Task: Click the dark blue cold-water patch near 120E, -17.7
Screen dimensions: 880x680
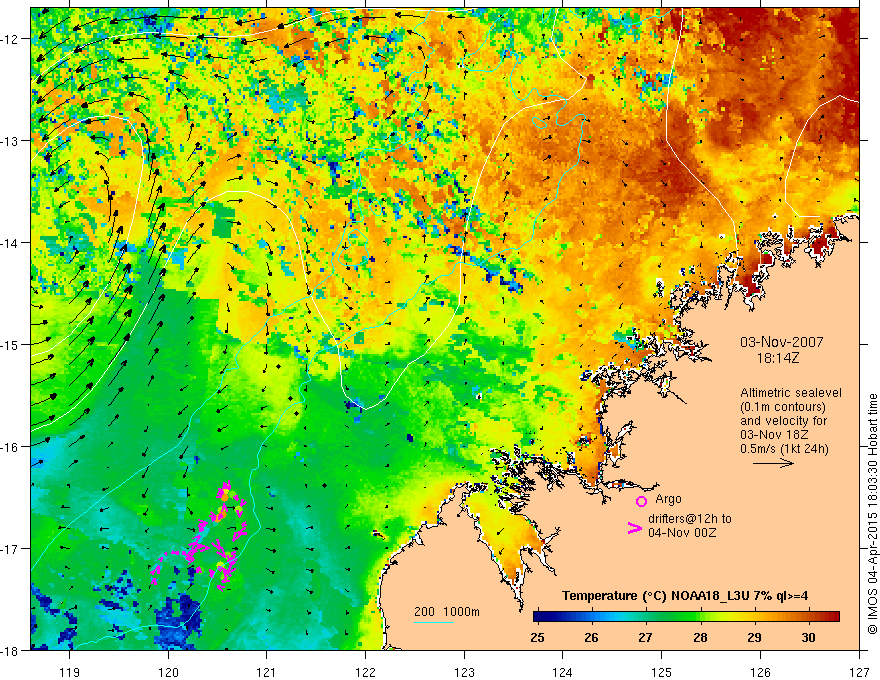Action: click(x=177, y=622)
